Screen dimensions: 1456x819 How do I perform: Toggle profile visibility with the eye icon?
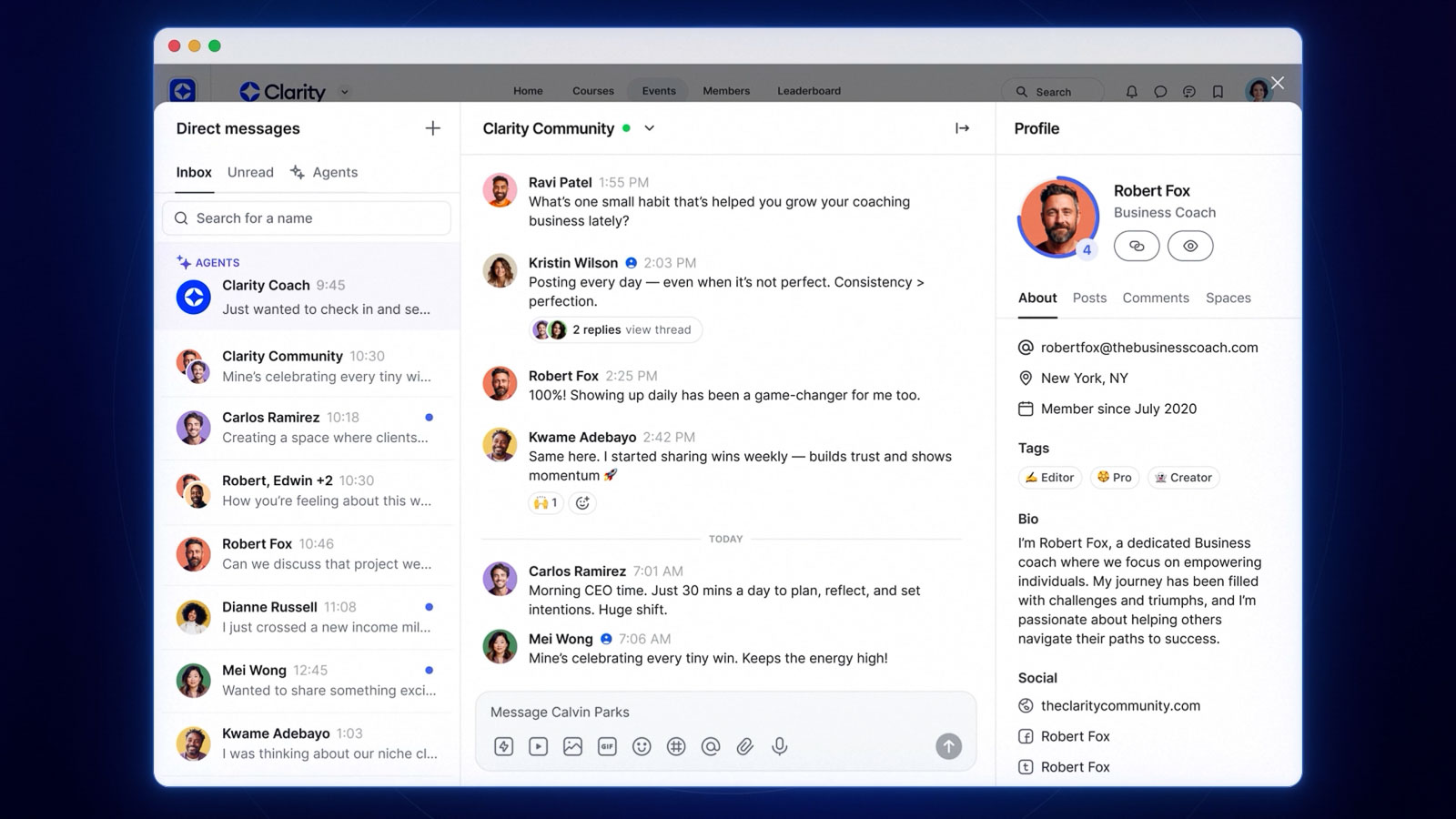(1190, 246)
